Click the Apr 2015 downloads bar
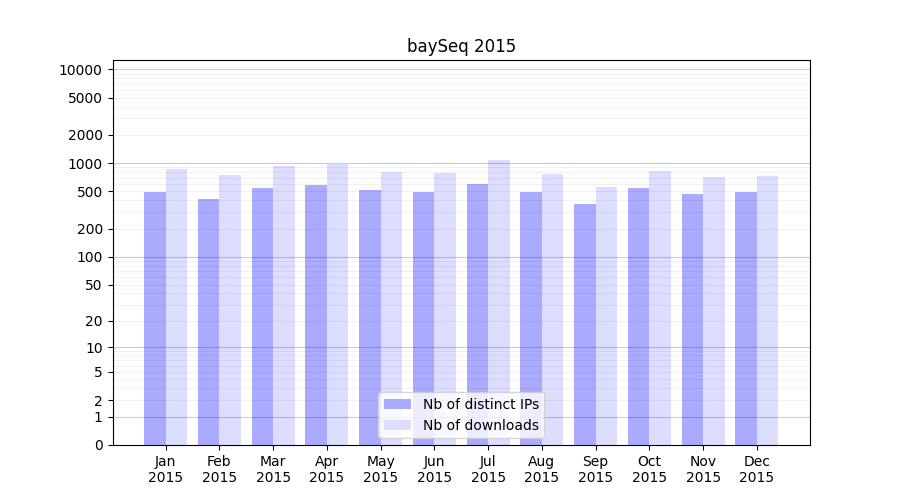900x500 pixels. point(338,304)
